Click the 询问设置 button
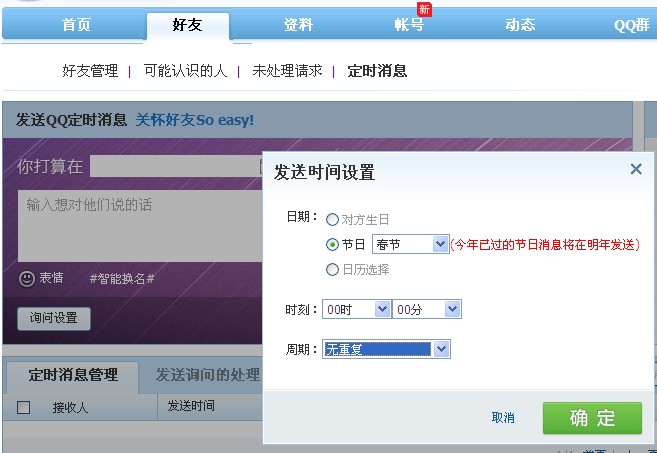The width and height of the screenshot is (657, 453). pos(54,318)
